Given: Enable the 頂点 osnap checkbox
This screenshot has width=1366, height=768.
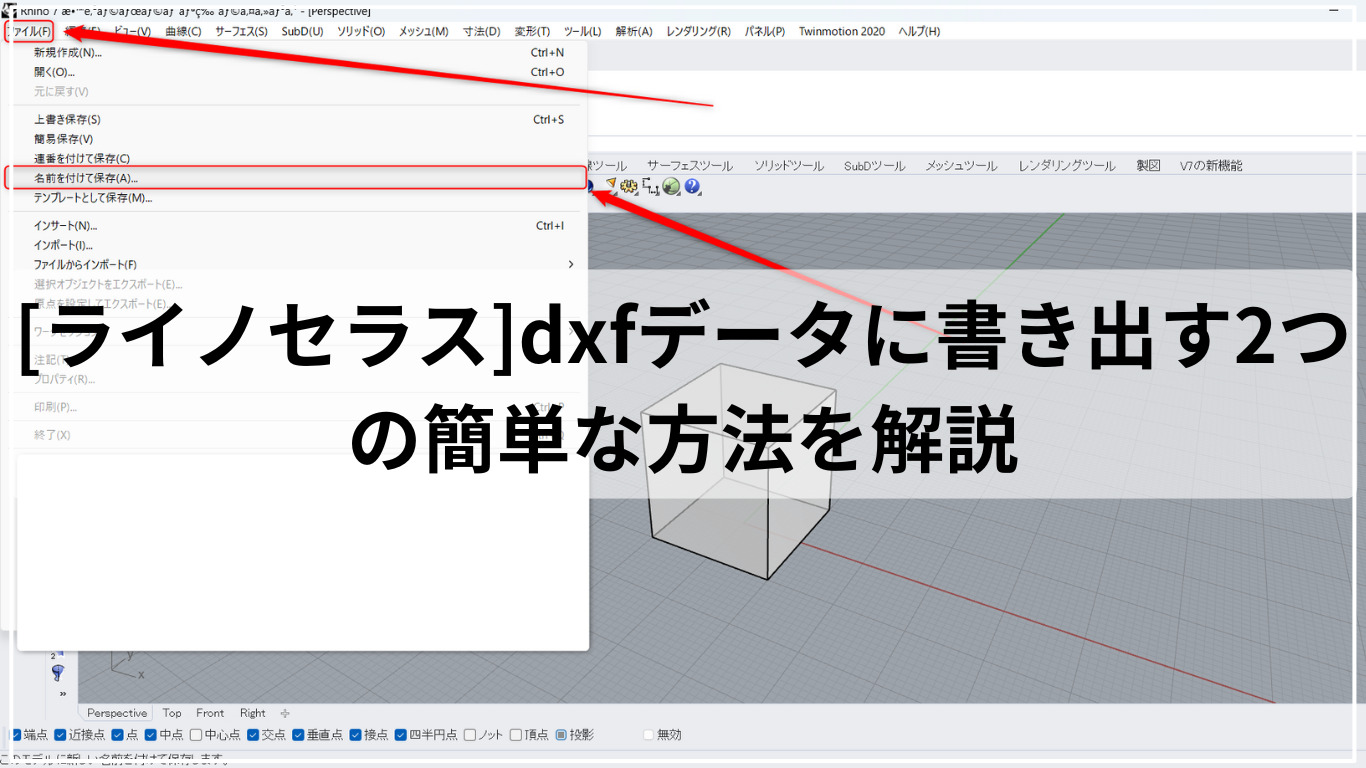Looking at the screenshot, I should [516, 735].
